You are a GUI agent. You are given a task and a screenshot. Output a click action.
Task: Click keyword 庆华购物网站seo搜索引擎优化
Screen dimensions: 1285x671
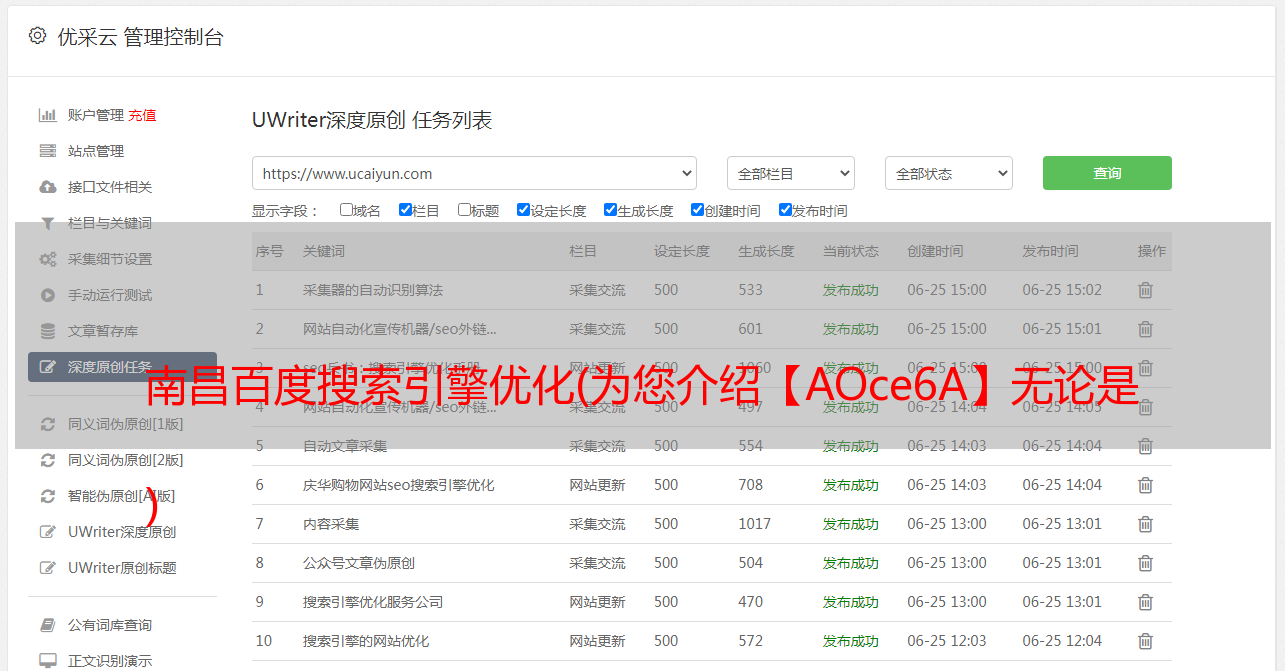pos(399,485)
